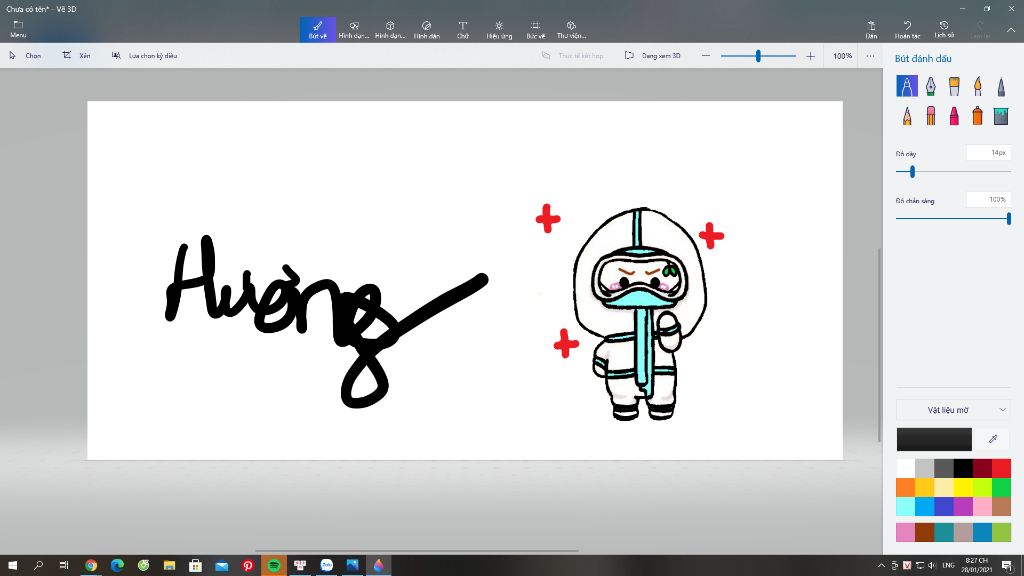Pick the dark brown custom color swatch
Screen dimensions: 1024x576
925,532
